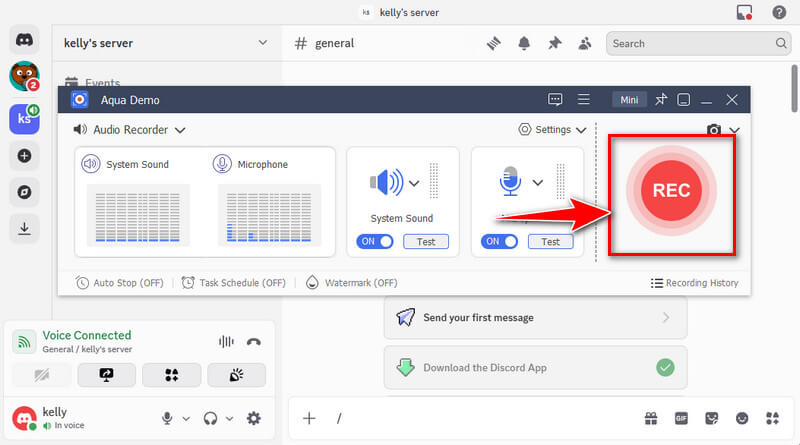This screenshot has width=800, height=445.
Task: Open headphone output options chevron in user panel
Action: coord(230,419)
